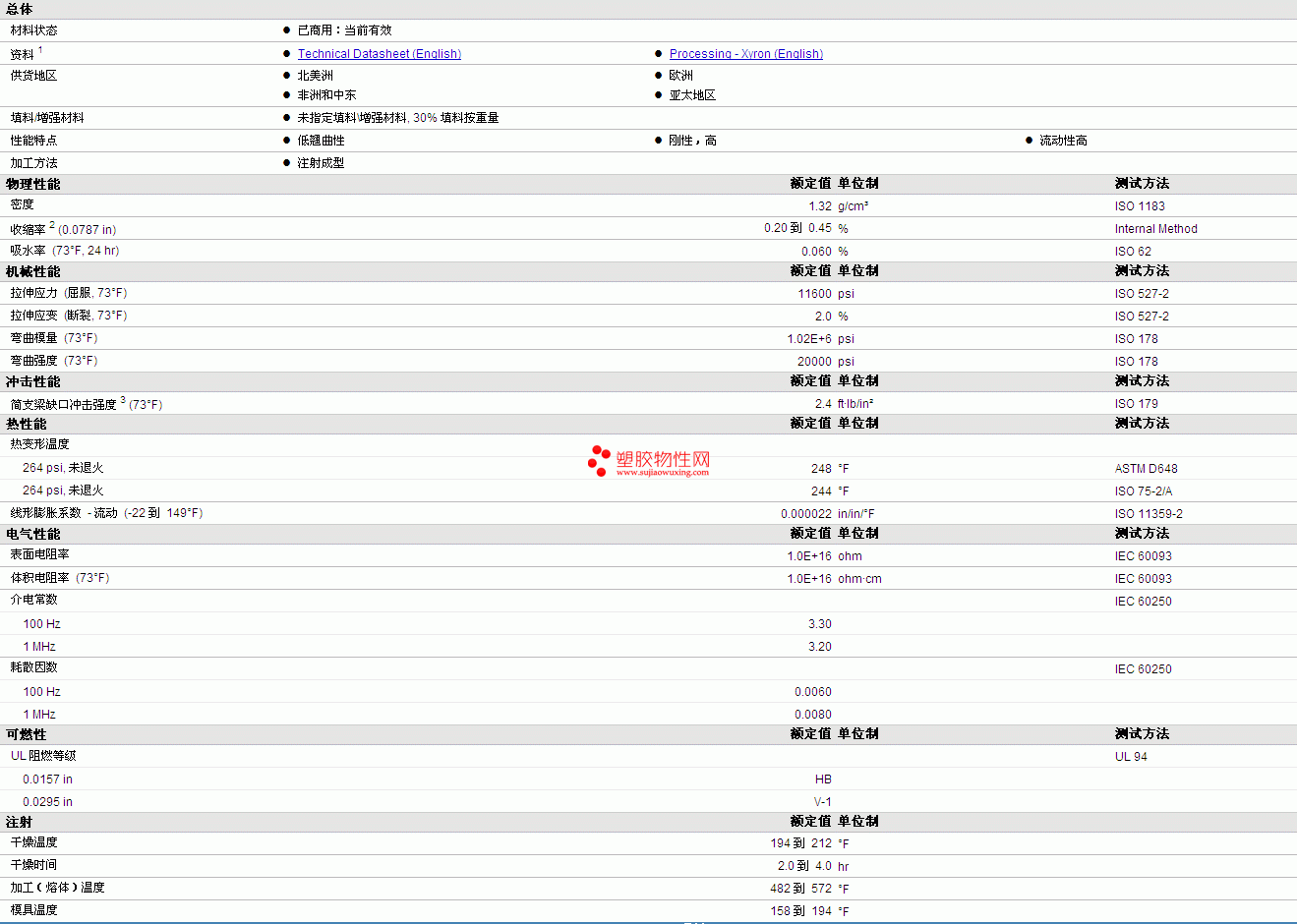This screenshot has height=924, width=1297.
Task: Select the method 注射成型
Action: pyautogui.click(x=322, y=163)
